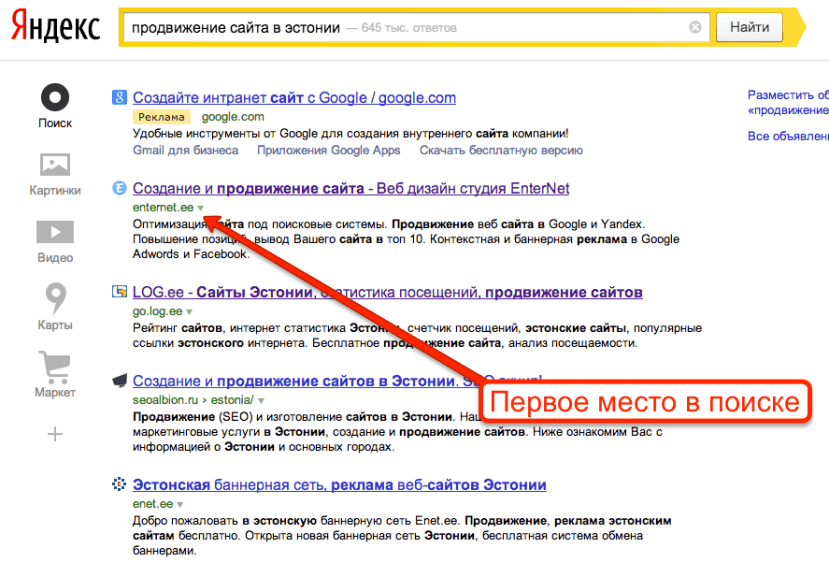Open the Скачать бесплатную версию sitelink
This screenshot has height=577, width=829.
click(x=501, y=150)
